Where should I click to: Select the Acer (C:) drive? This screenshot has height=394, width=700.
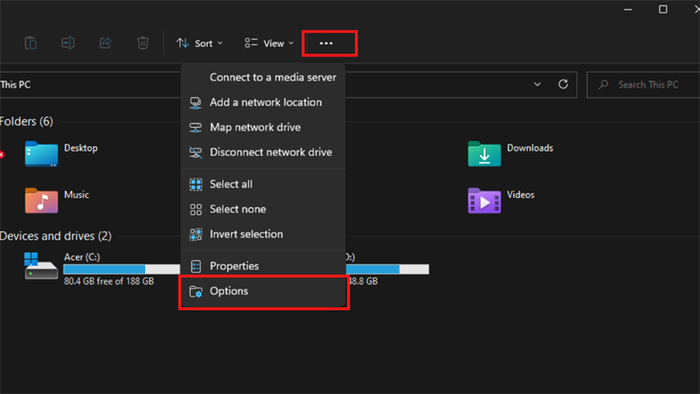click(102, 269)
